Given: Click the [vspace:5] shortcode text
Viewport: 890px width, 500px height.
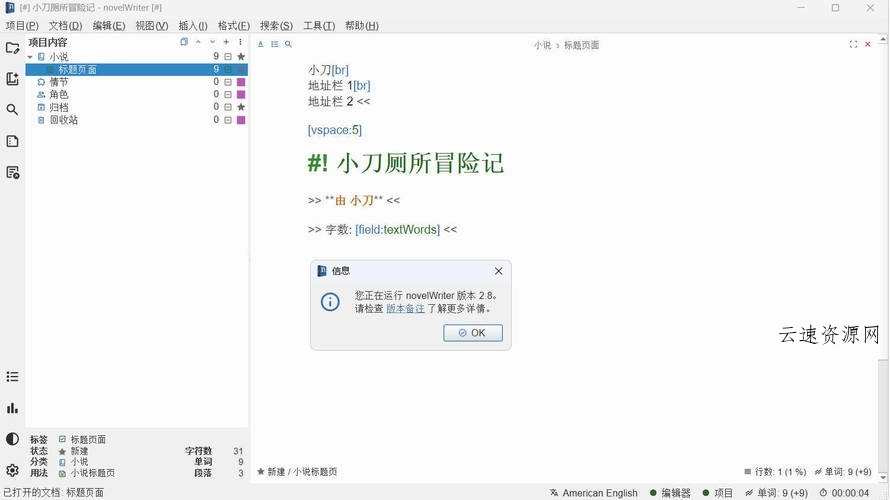Looking at the screenshot, I should 334,130.
